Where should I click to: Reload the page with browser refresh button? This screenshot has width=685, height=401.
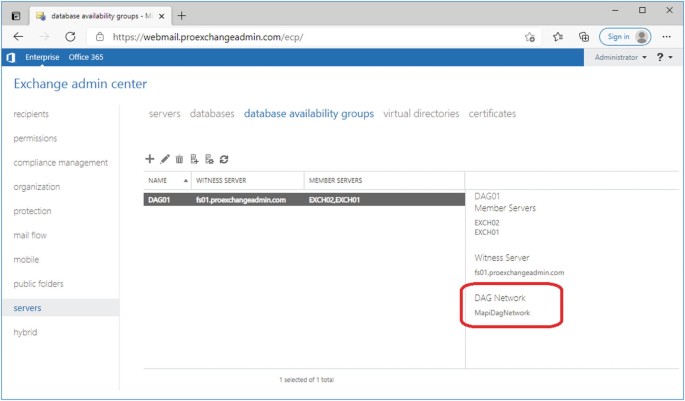click(70, 37)
